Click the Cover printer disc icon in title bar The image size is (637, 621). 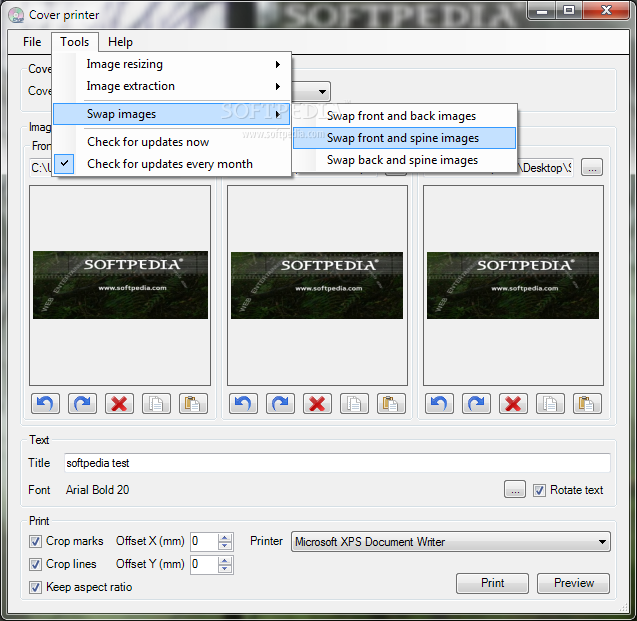(x=16, y=15)
